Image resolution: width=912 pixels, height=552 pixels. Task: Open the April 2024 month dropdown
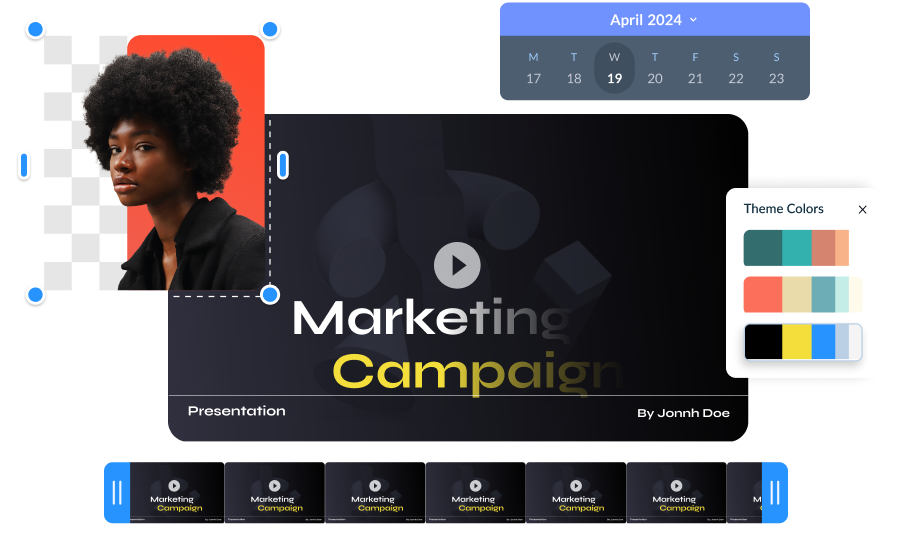pyautogui.click(x=653, y=20)
